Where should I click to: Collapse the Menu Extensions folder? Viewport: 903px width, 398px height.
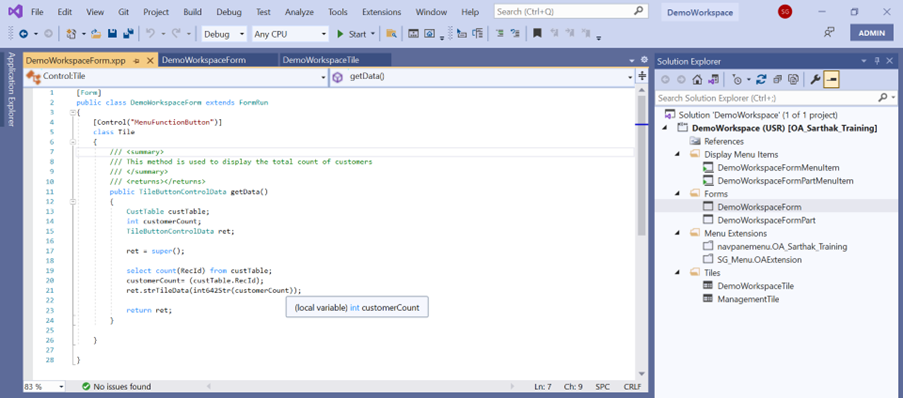point(678,233)
